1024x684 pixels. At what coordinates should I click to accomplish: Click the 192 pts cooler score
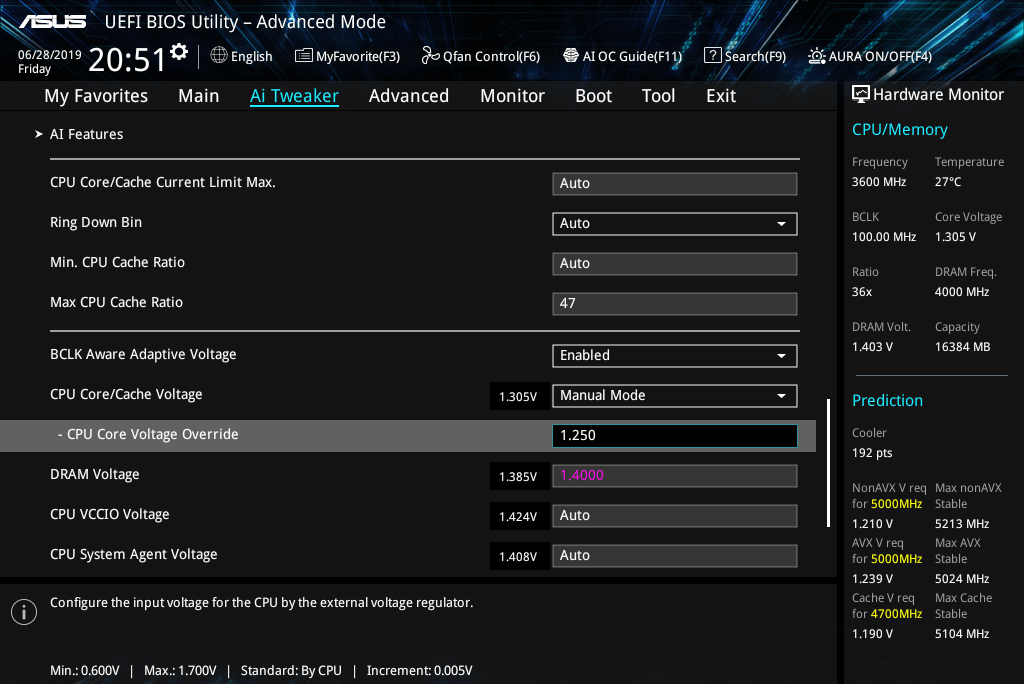point(872,453)
